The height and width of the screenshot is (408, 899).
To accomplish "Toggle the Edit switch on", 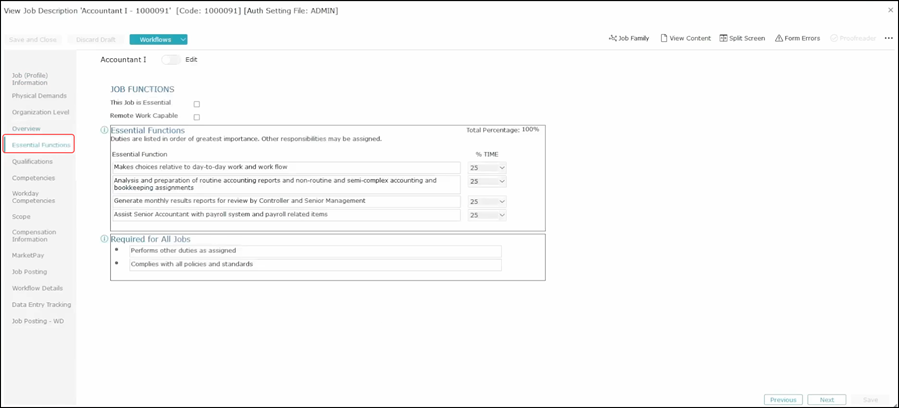I will (171, 60).
